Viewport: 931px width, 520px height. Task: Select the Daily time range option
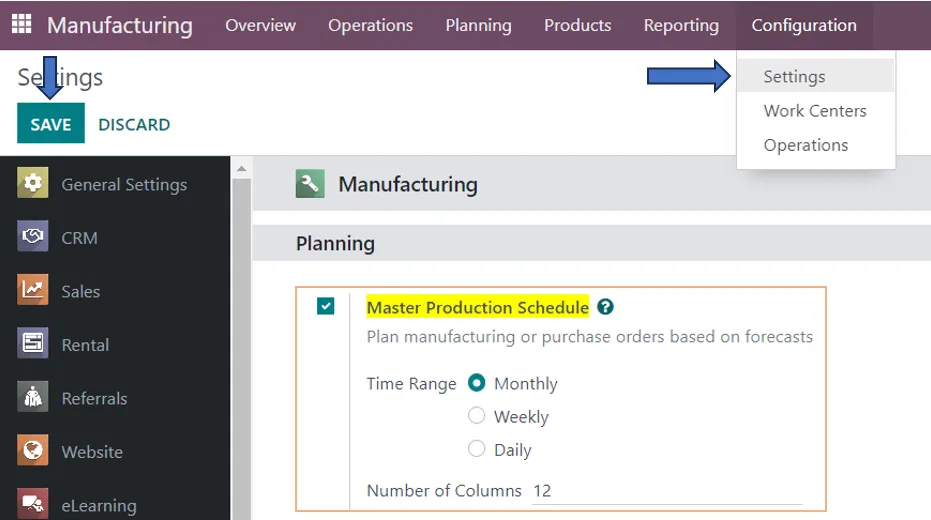click(x=476, y=449)
